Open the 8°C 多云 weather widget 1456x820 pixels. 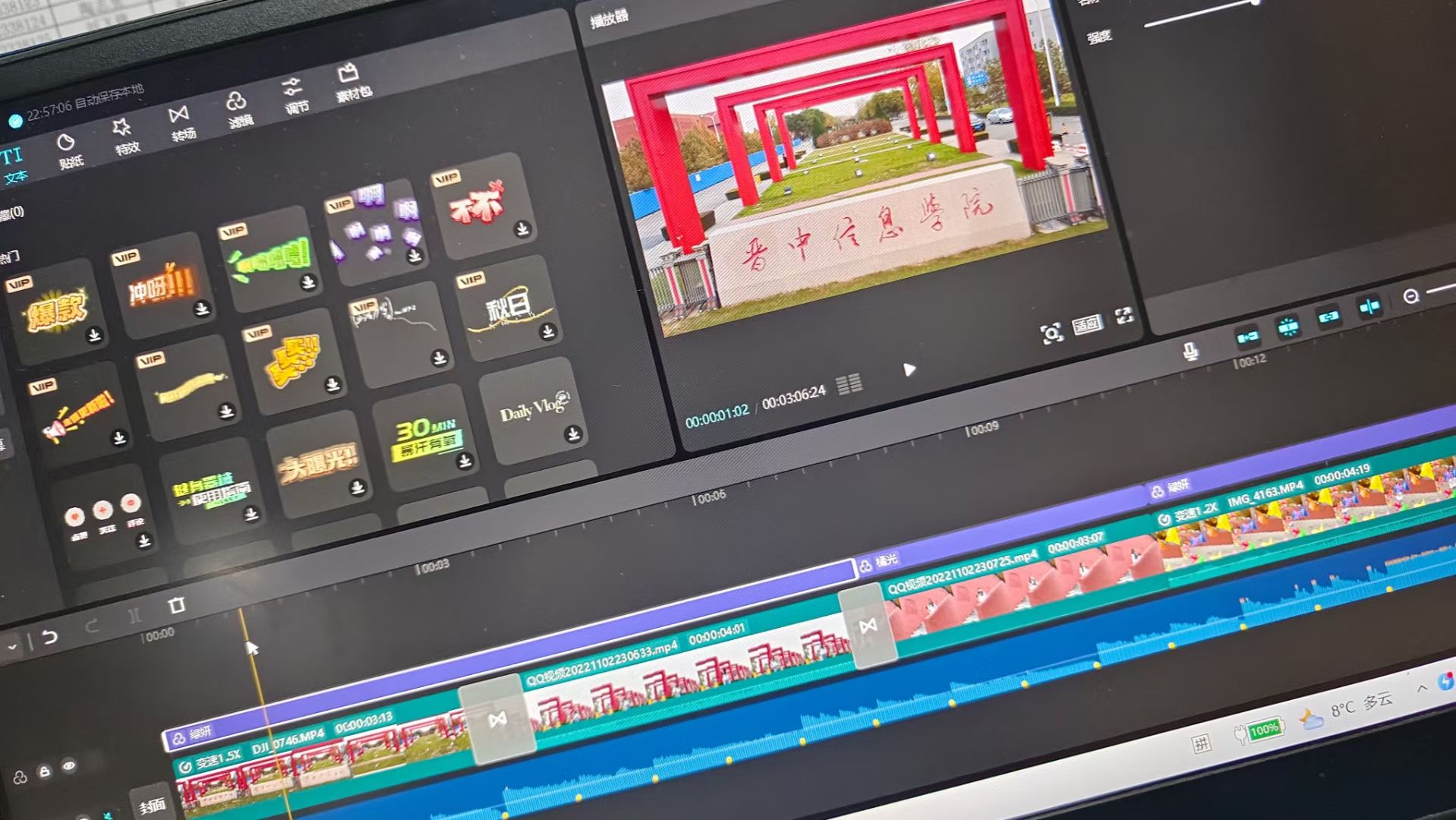pos(1345,709)
